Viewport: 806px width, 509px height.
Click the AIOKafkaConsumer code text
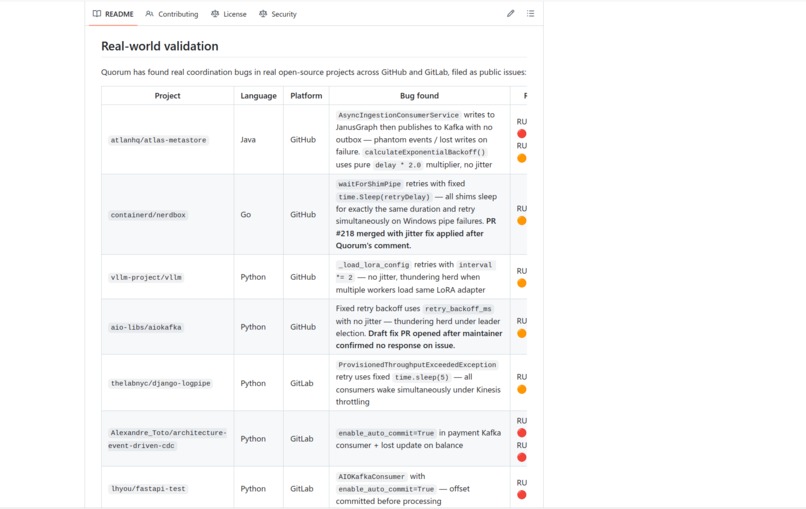click(371, 477)
